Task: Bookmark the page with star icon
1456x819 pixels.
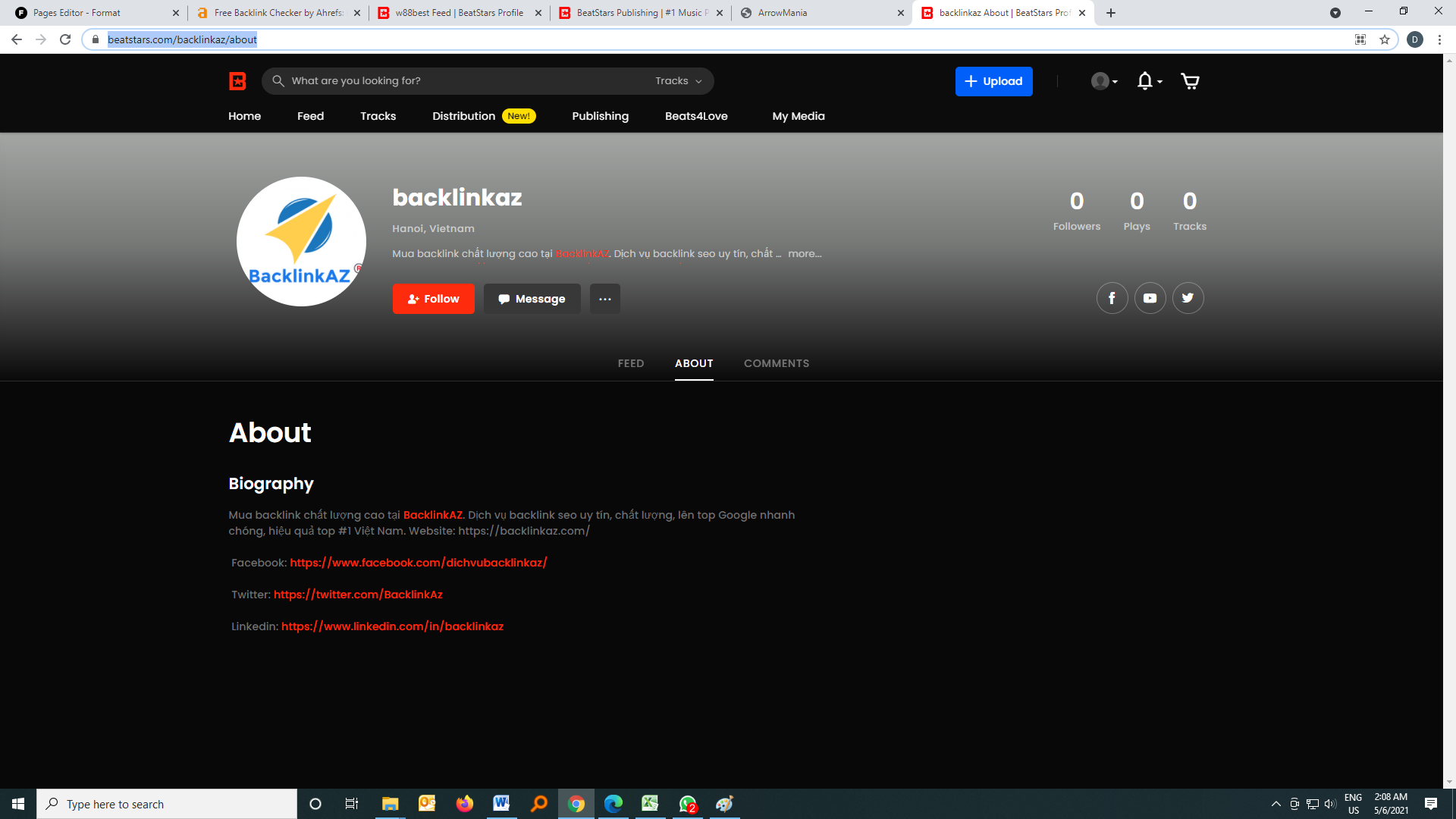Action: (1384, 39)
